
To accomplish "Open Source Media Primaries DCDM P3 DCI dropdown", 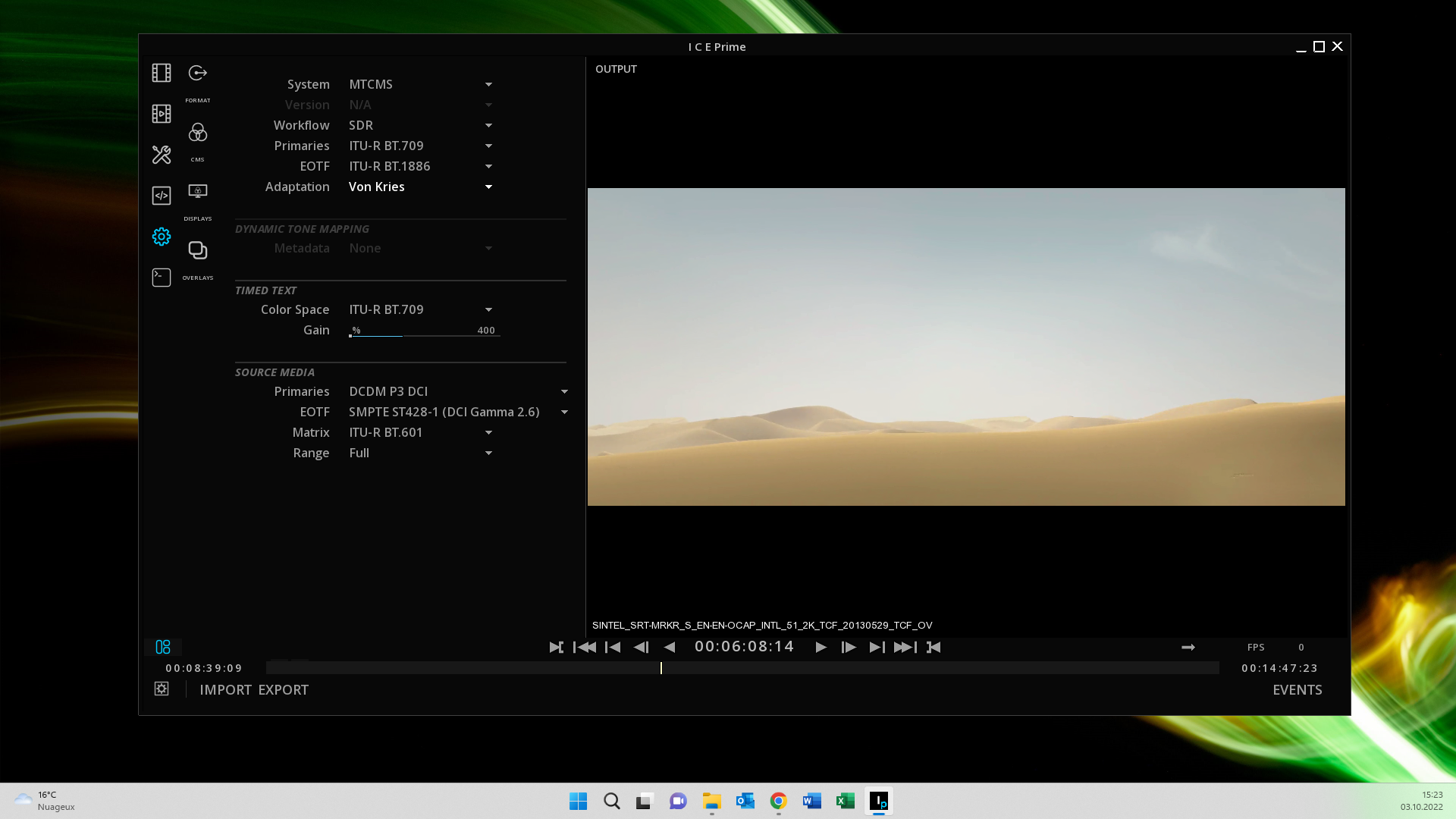I will (x=459, y=391).
